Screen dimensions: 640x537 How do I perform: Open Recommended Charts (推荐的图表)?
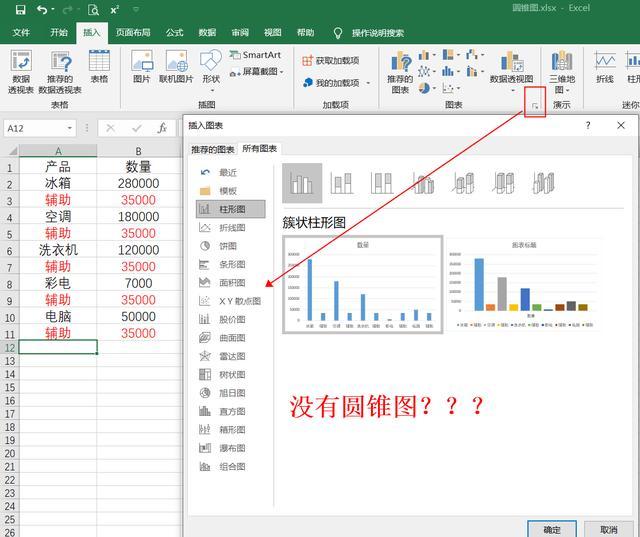point(400,72)
